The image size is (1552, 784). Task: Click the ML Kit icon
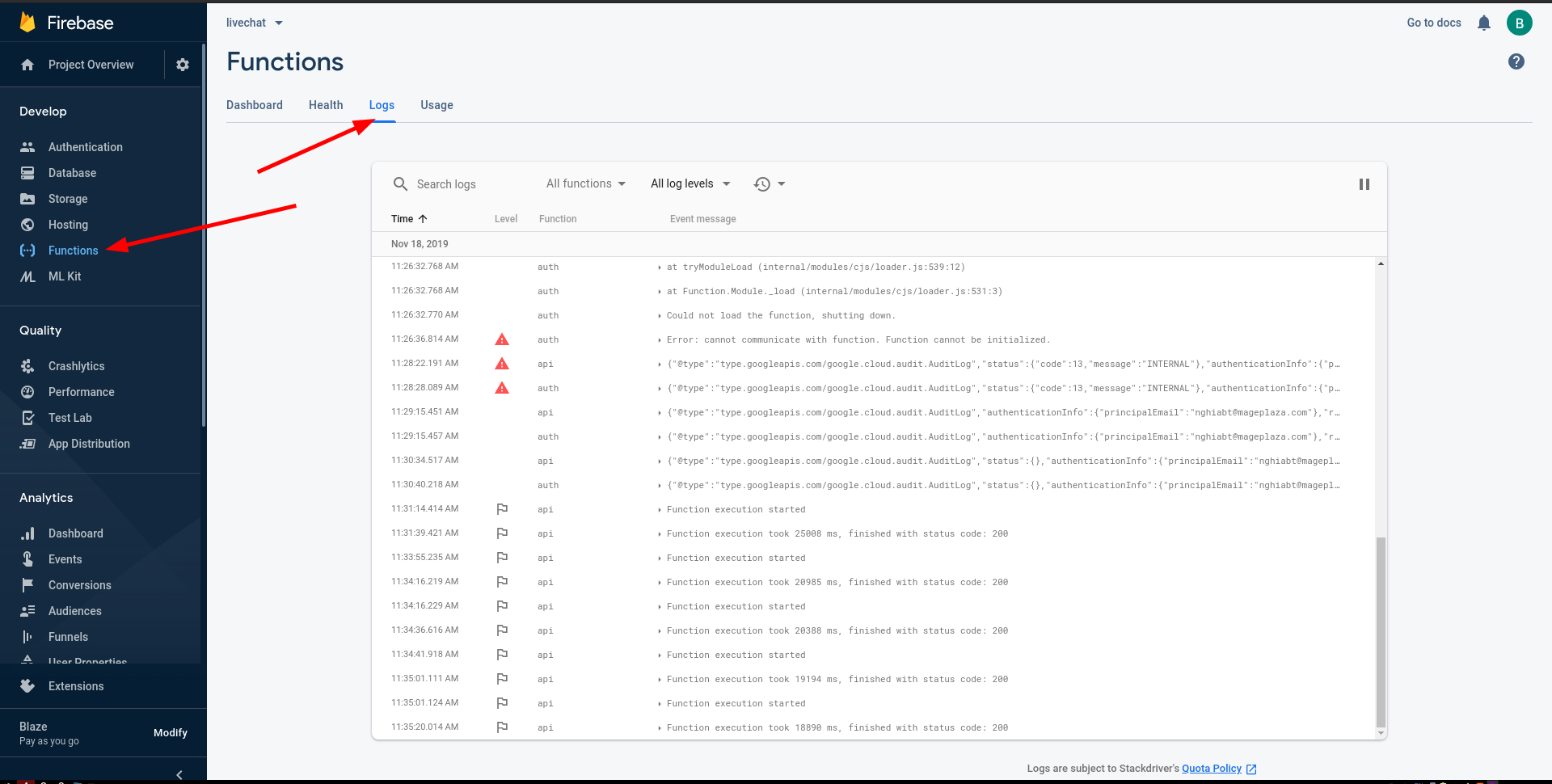[x=27, y=276]
